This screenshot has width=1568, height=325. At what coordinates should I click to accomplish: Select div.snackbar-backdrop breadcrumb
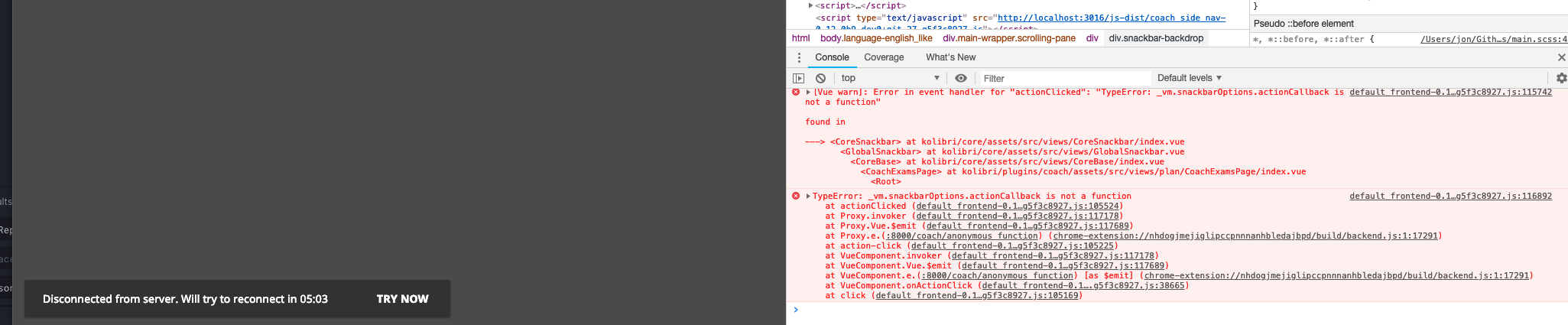coord(1156,38)
